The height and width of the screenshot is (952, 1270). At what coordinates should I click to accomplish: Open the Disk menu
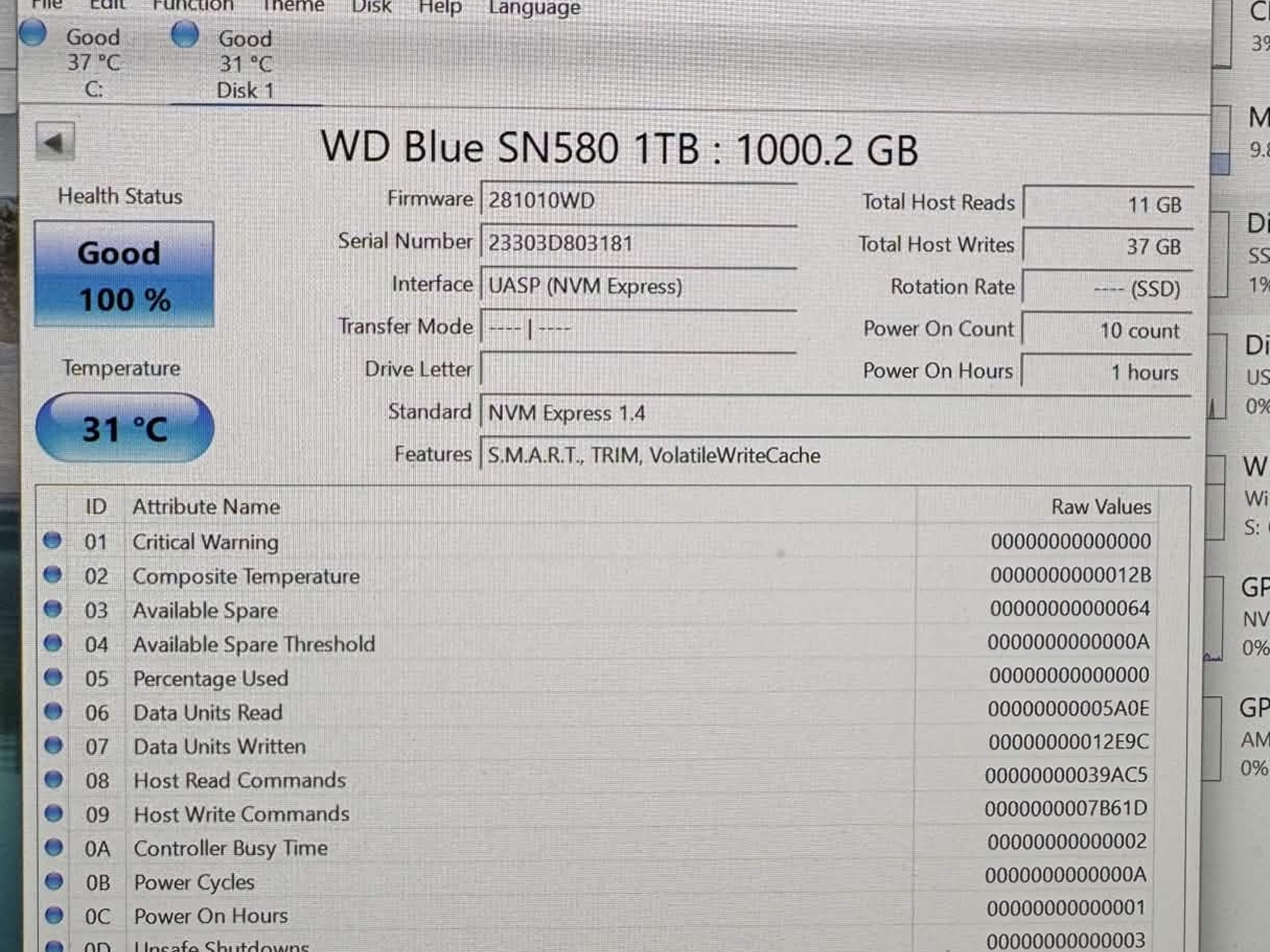click(x=371, y=6)
